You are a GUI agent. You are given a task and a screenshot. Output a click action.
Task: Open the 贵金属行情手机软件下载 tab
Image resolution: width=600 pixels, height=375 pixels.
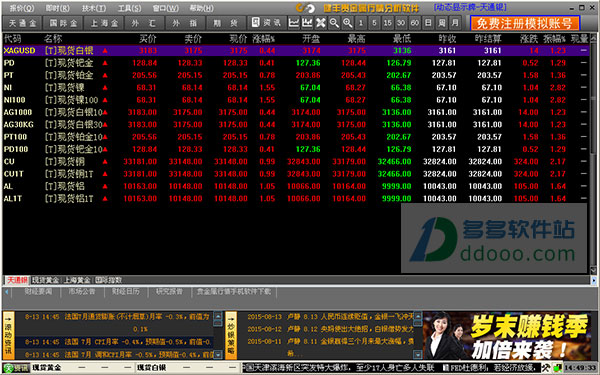pos(234,292)
